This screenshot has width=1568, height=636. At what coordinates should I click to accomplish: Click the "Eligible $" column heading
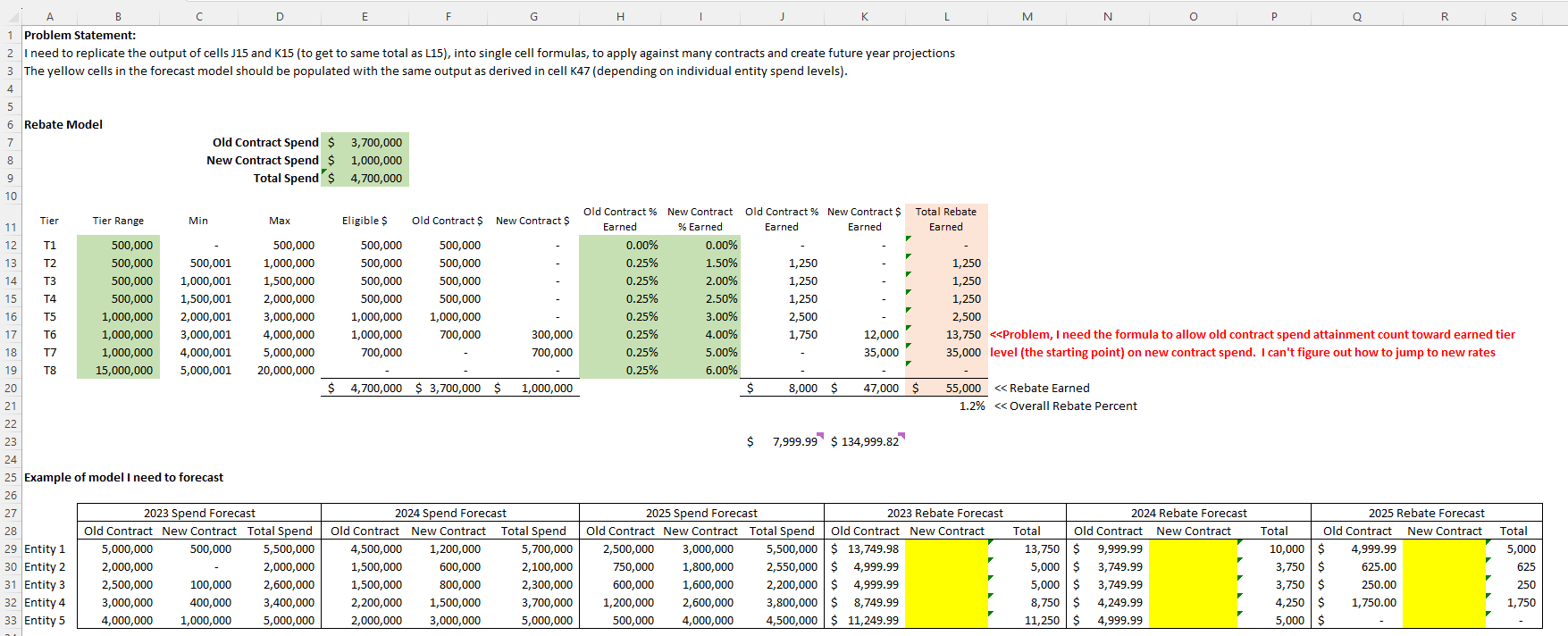pos(365,221)
